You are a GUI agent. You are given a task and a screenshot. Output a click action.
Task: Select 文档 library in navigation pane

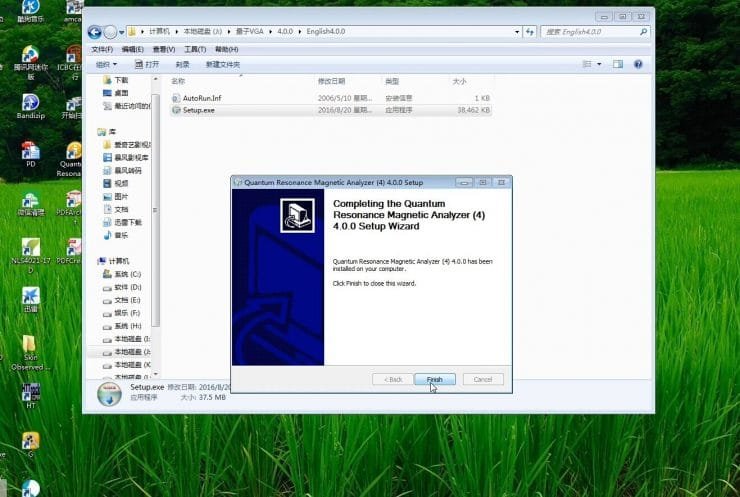116,209
